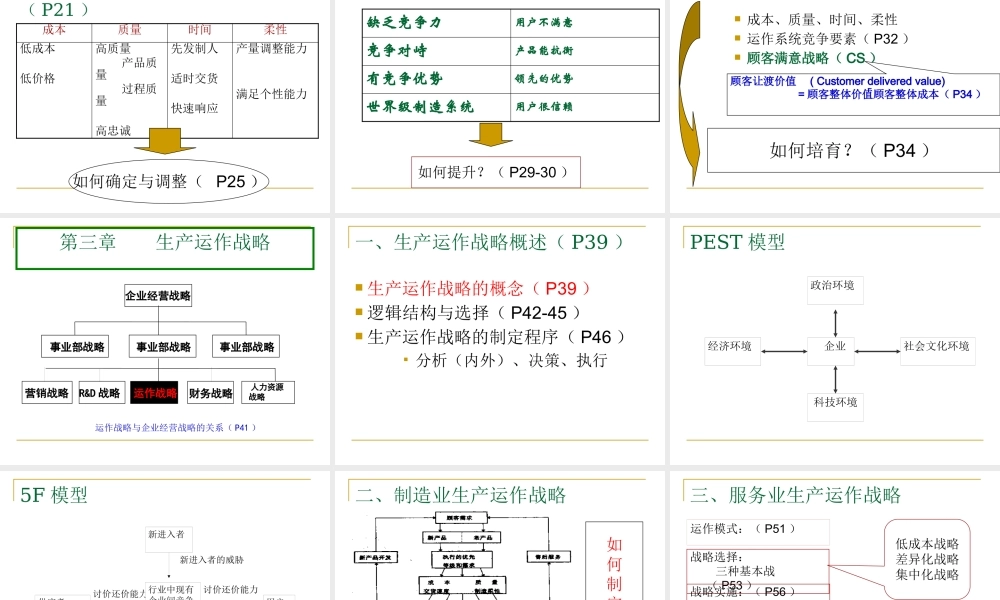Click the 世界级制造系统 table row label
This screenshot has width=1000, height=600.
[x=420, y=107]
